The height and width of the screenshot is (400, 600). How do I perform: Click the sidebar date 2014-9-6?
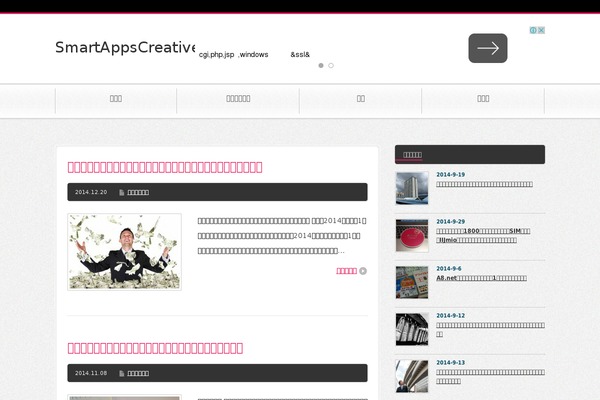point(448,269)
